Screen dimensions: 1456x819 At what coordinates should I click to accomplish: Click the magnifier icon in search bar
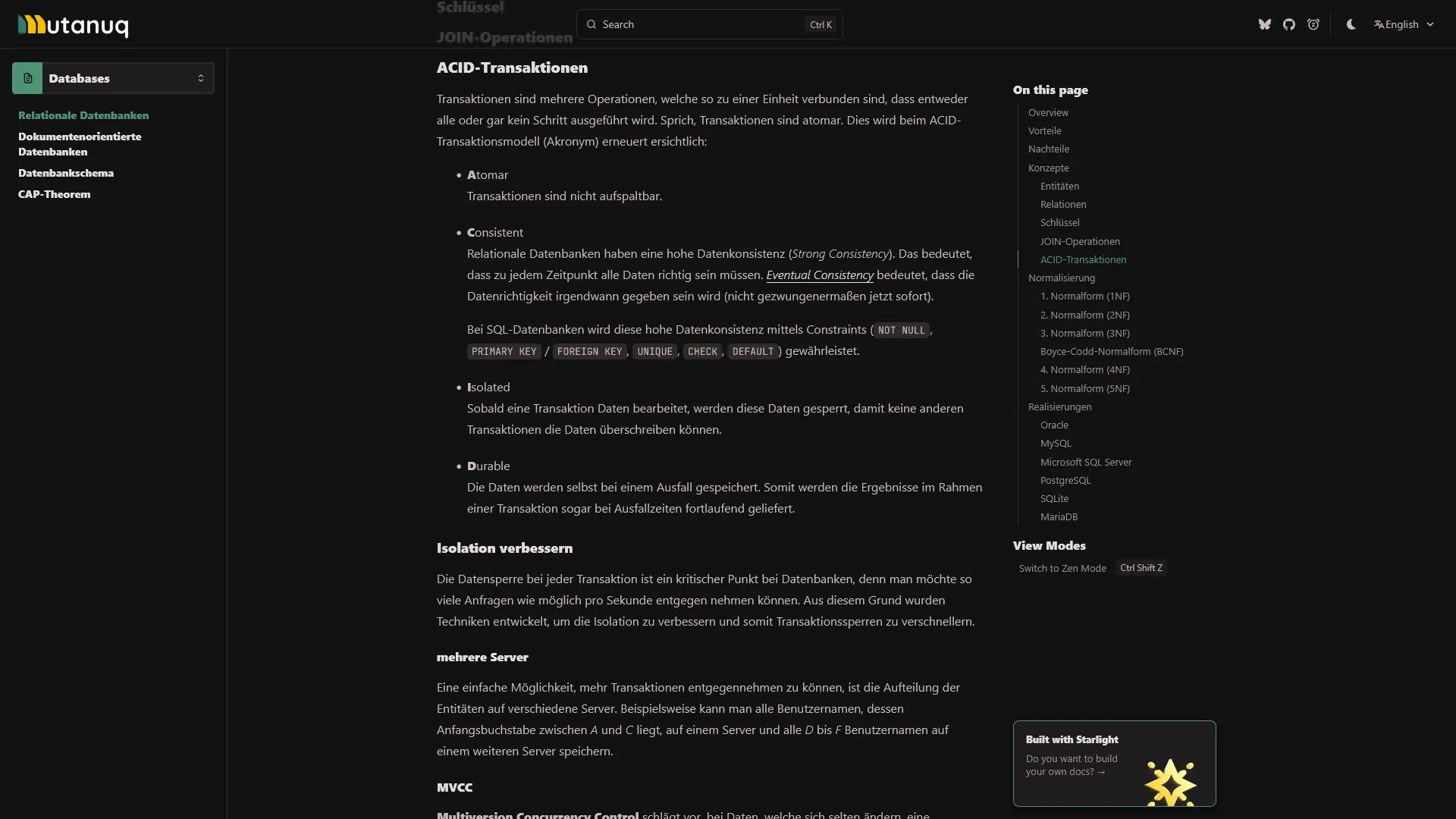[x=591, y=24]
